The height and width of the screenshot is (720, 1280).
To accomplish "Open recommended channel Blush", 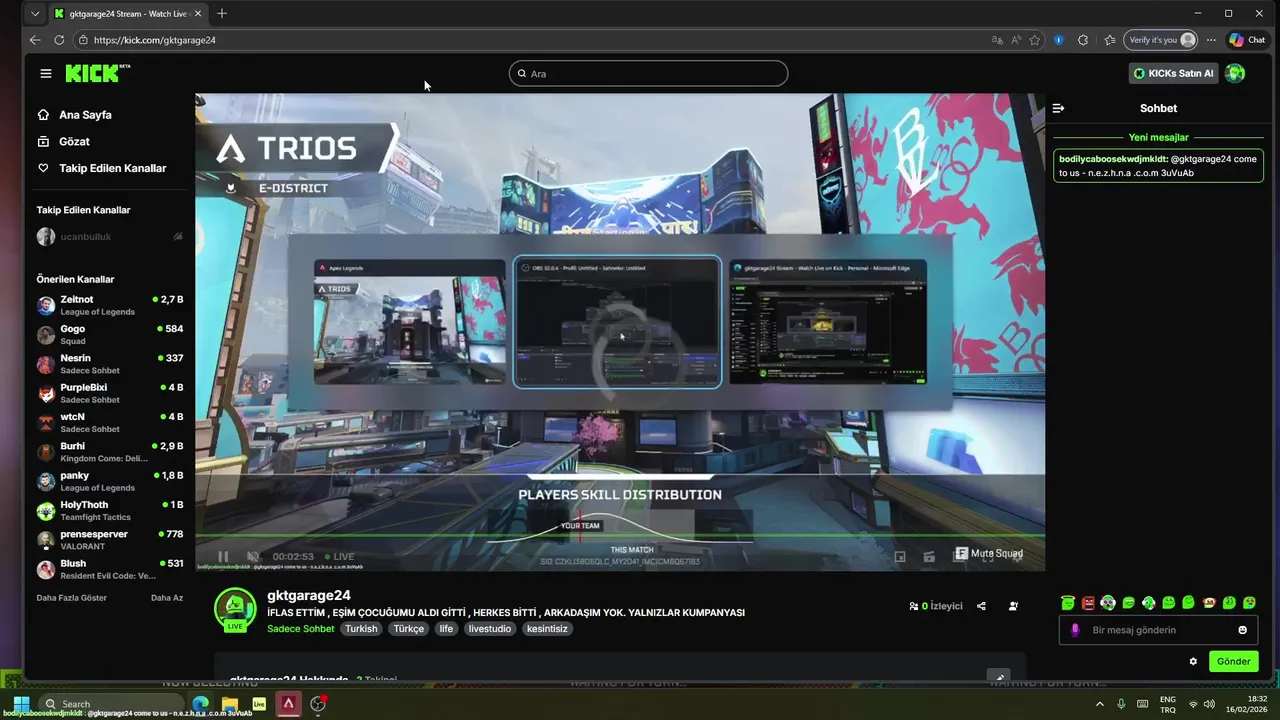I will [110, 569].
